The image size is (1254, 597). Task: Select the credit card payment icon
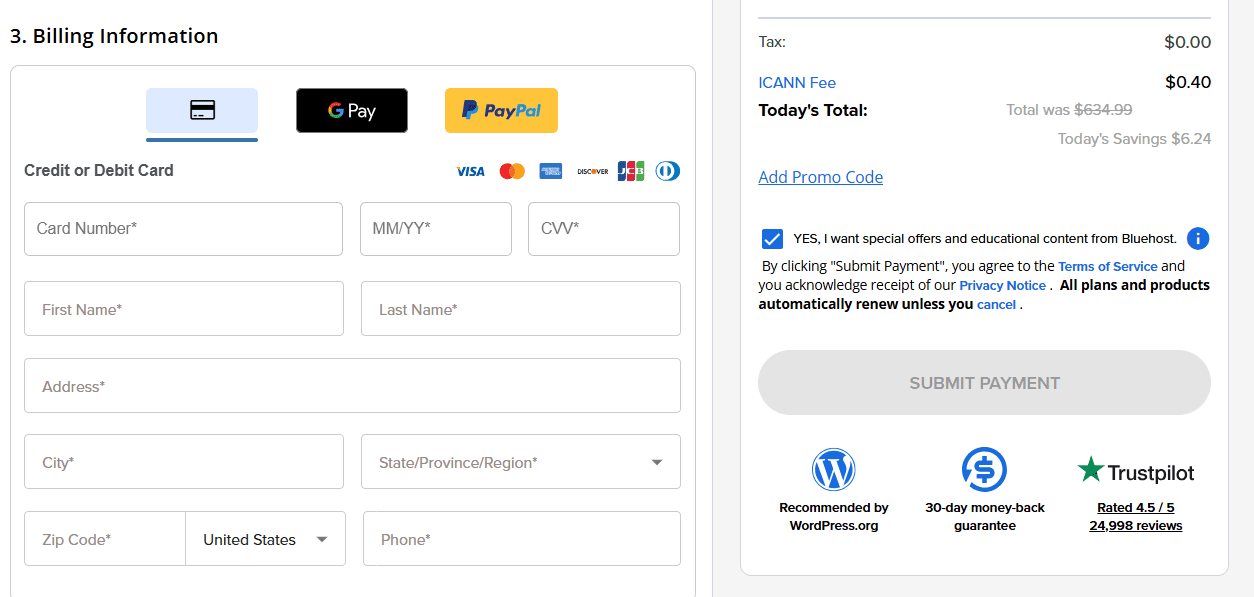[x=202, y=110]
